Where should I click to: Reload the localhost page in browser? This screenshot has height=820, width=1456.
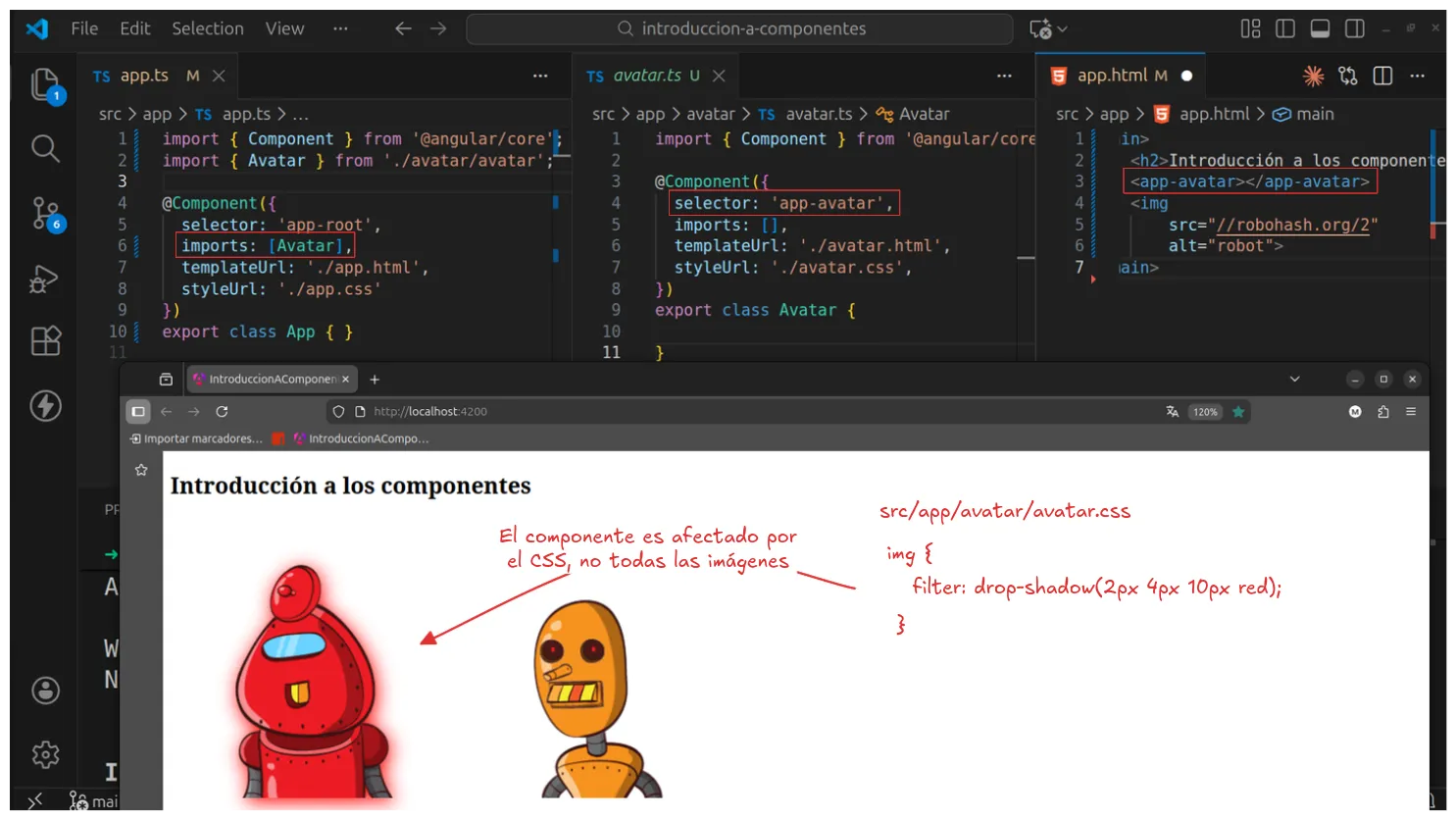coord(222,412)
